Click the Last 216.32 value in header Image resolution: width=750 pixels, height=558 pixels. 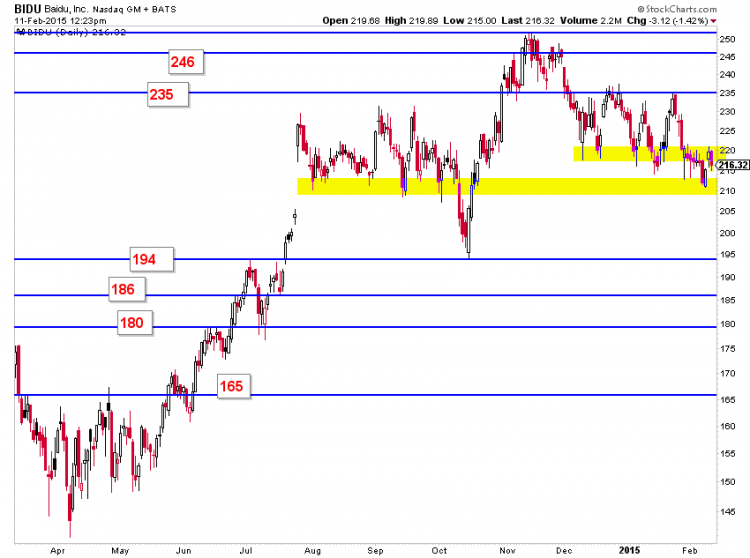point(528,21)
